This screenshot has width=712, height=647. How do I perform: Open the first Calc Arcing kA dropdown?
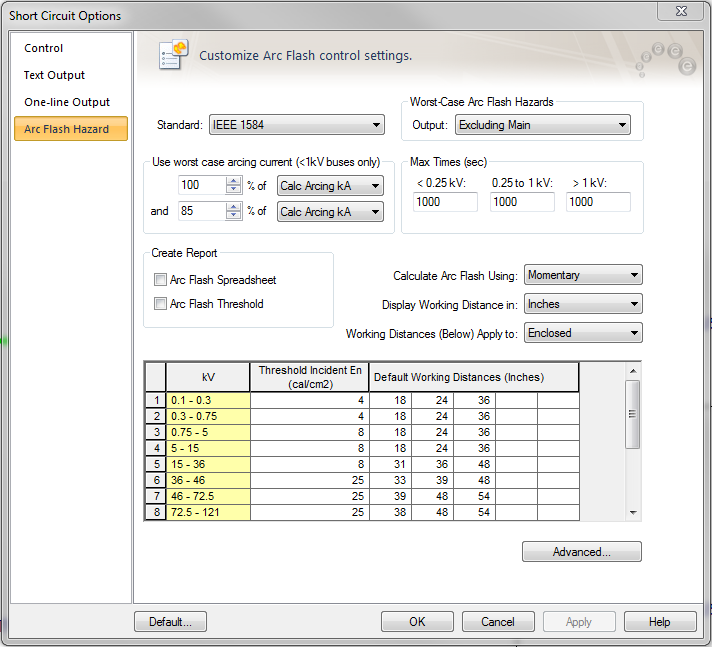click(x=330, y=186)
